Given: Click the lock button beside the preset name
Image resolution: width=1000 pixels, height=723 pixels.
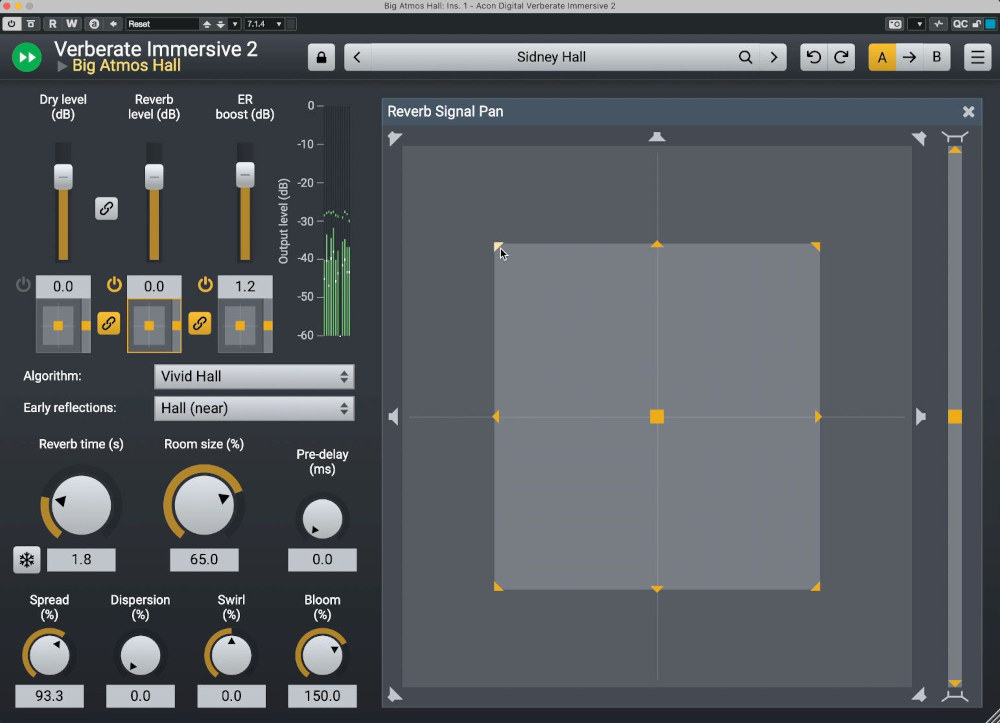Looking at the screenshot, I should tap(321, 57).
